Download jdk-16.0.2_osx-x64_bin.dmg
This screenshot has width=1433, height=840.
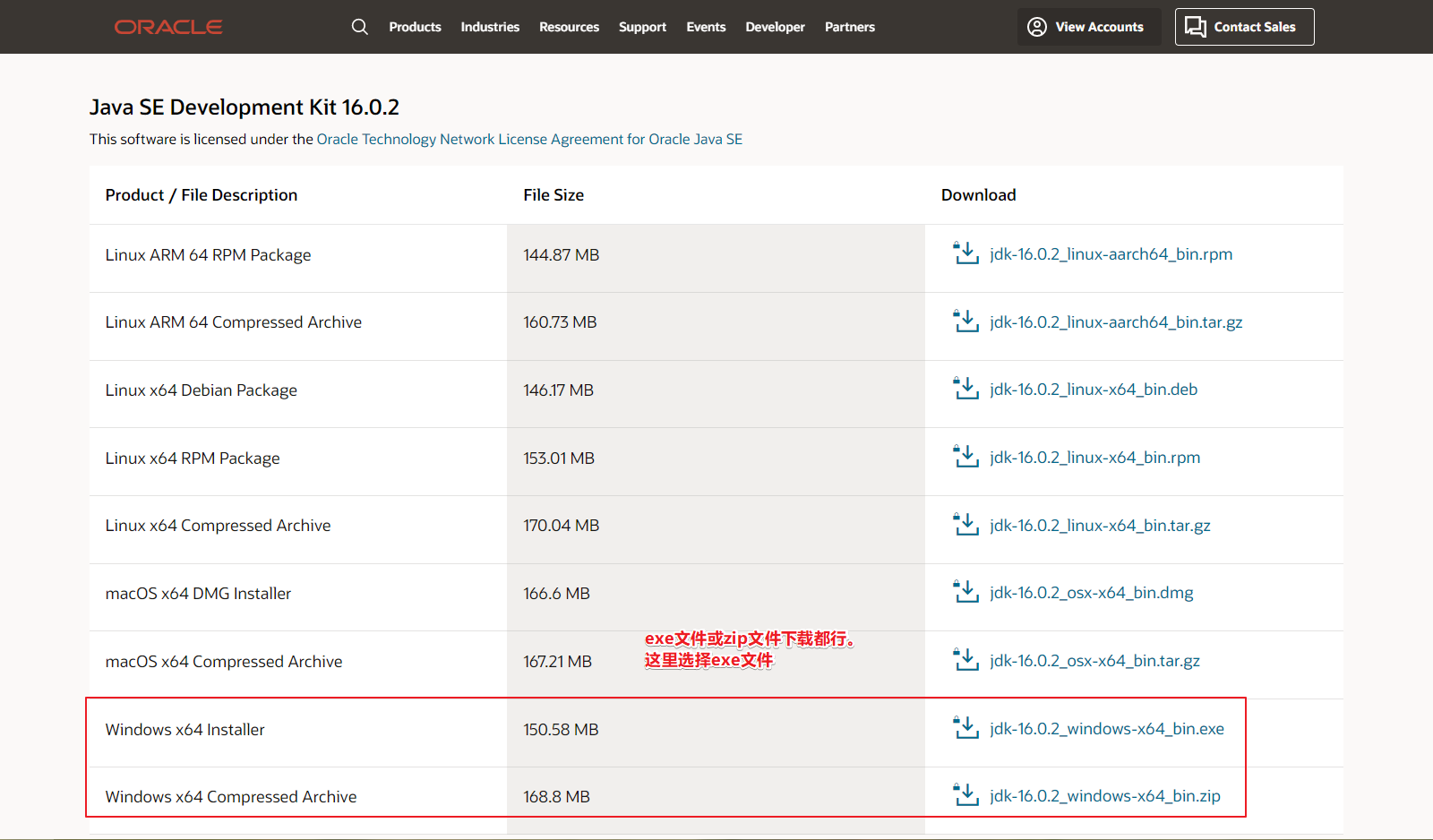point(1091,593)
